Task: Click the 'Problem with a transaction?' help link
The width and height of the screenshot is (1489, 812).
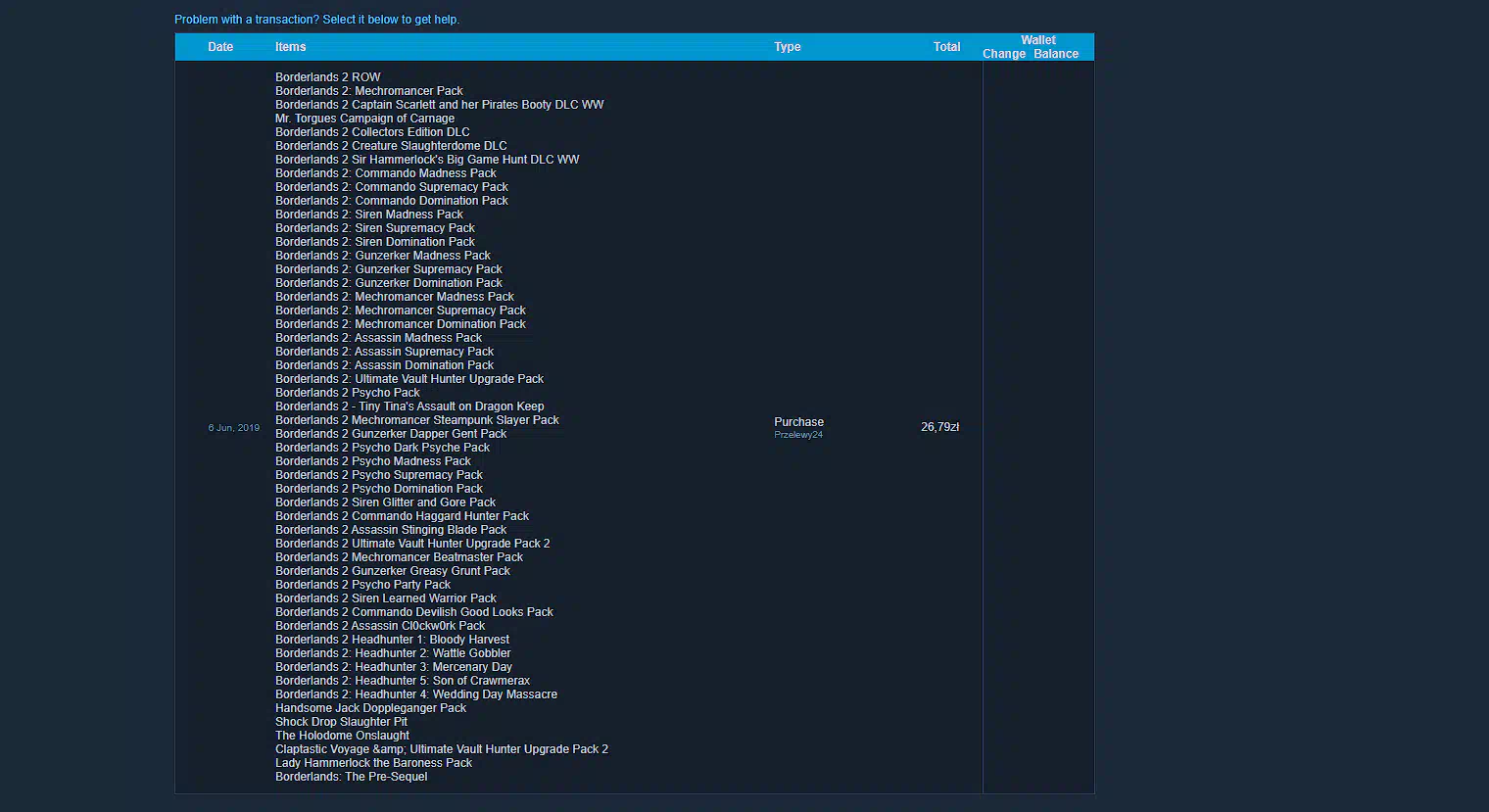Action: [x=316, y=20]
